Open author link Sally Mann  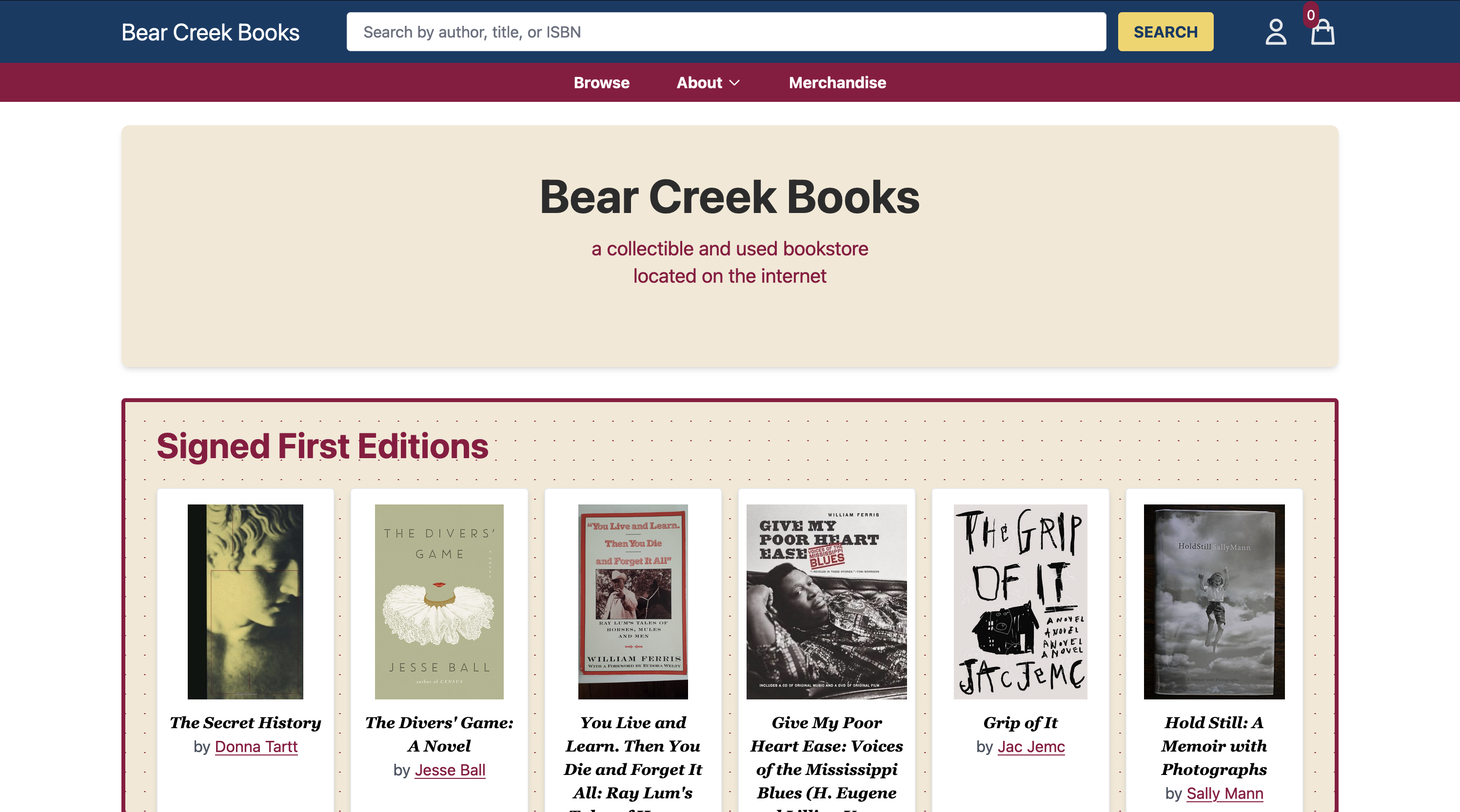[1225, 793]
